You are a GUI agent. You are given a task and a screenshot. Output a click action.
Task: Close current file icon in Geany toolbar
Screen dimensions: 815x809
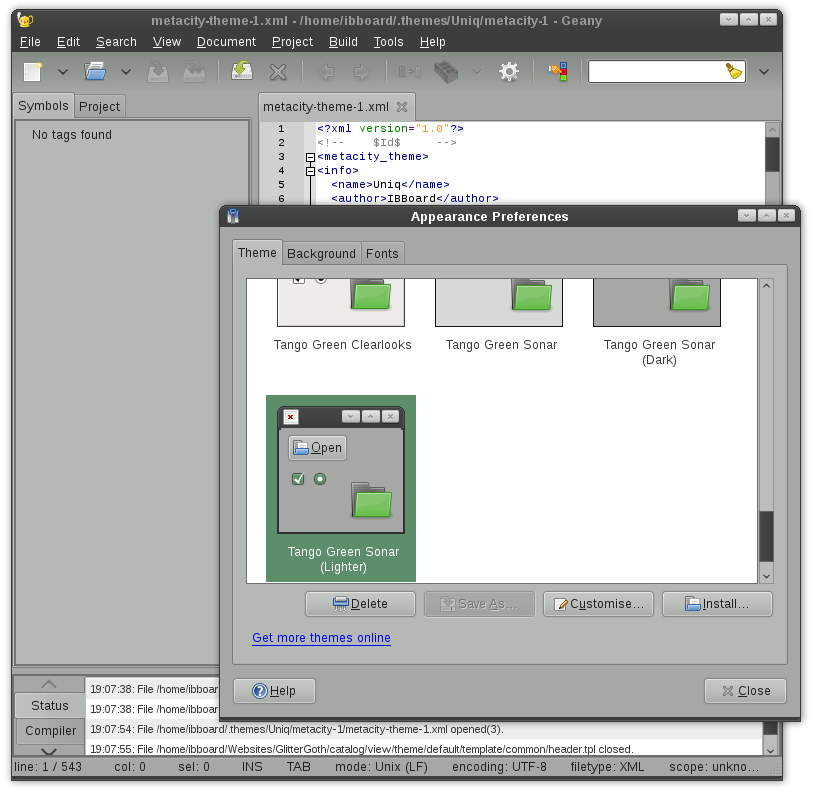[x=278, y=72]
